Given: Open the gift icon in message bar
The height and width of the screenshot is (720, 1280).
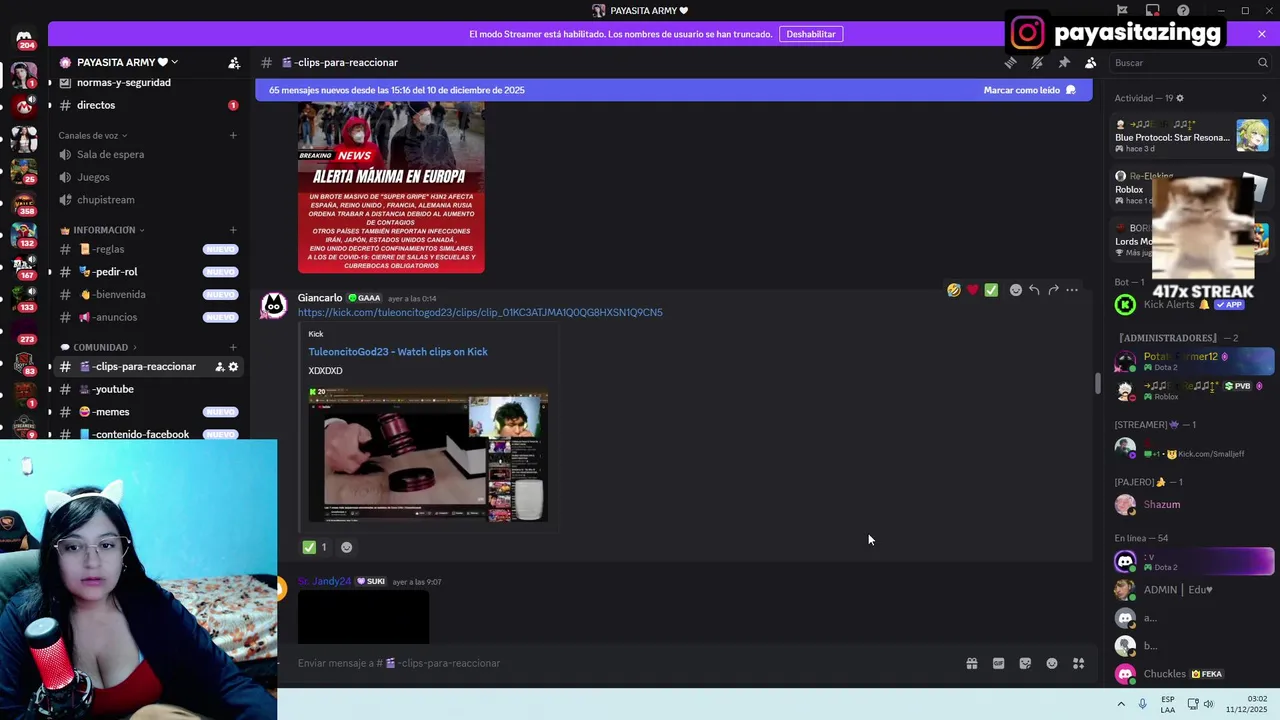Looking at the screenshot, I should [x=971, y=663].
